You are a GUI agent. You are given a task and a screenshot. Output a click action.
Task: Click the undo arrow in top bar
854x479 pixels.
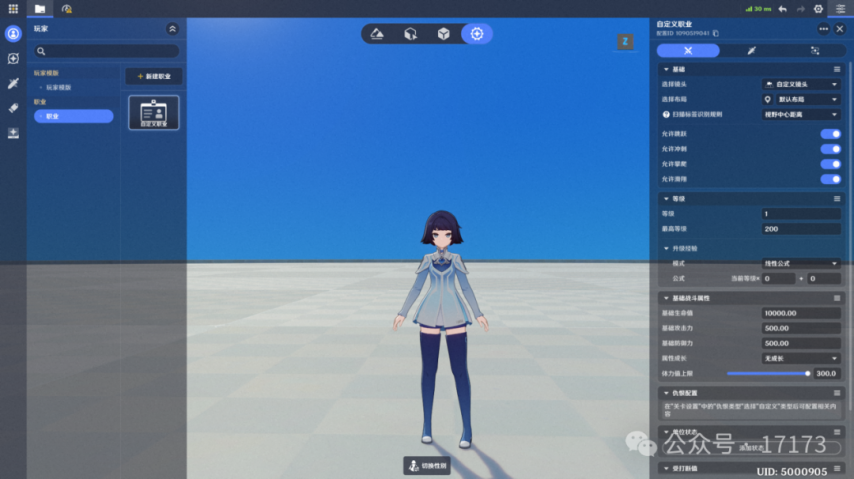(x=782, y=8)
